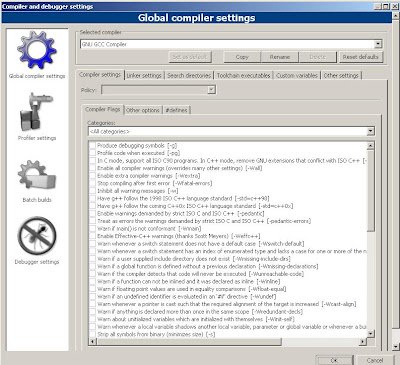400x365 pixels.
Task: Click flags list scroll-left arrow
Action: pyautogui.click(x=93, y=342)
